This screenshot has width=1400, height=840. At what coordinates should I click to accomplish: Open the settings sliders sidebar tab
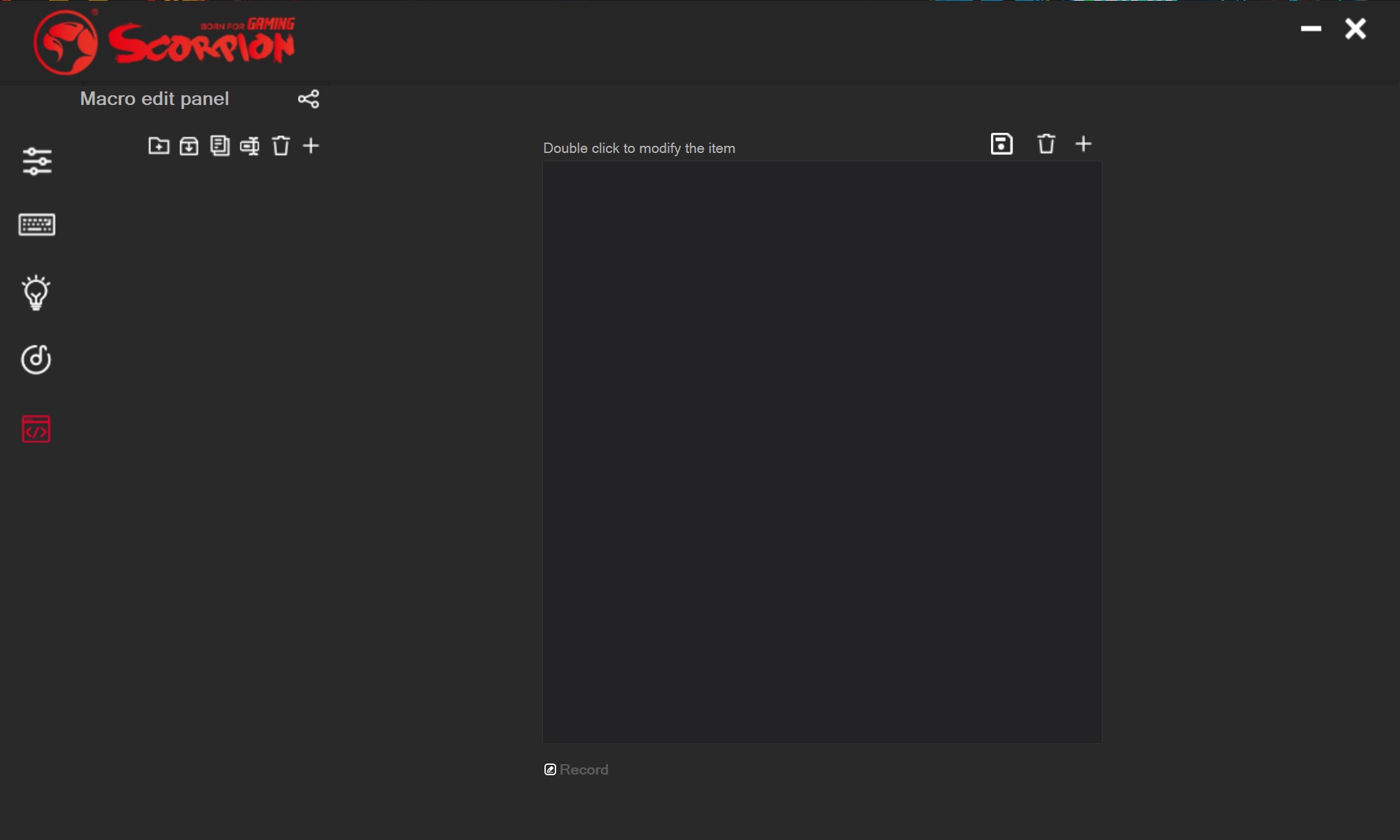click(37, 161)
